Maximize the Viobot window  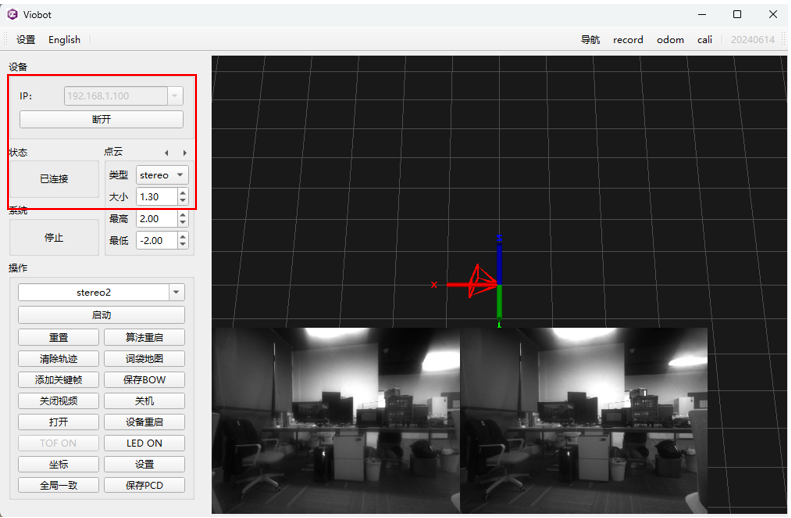(737, 15)
